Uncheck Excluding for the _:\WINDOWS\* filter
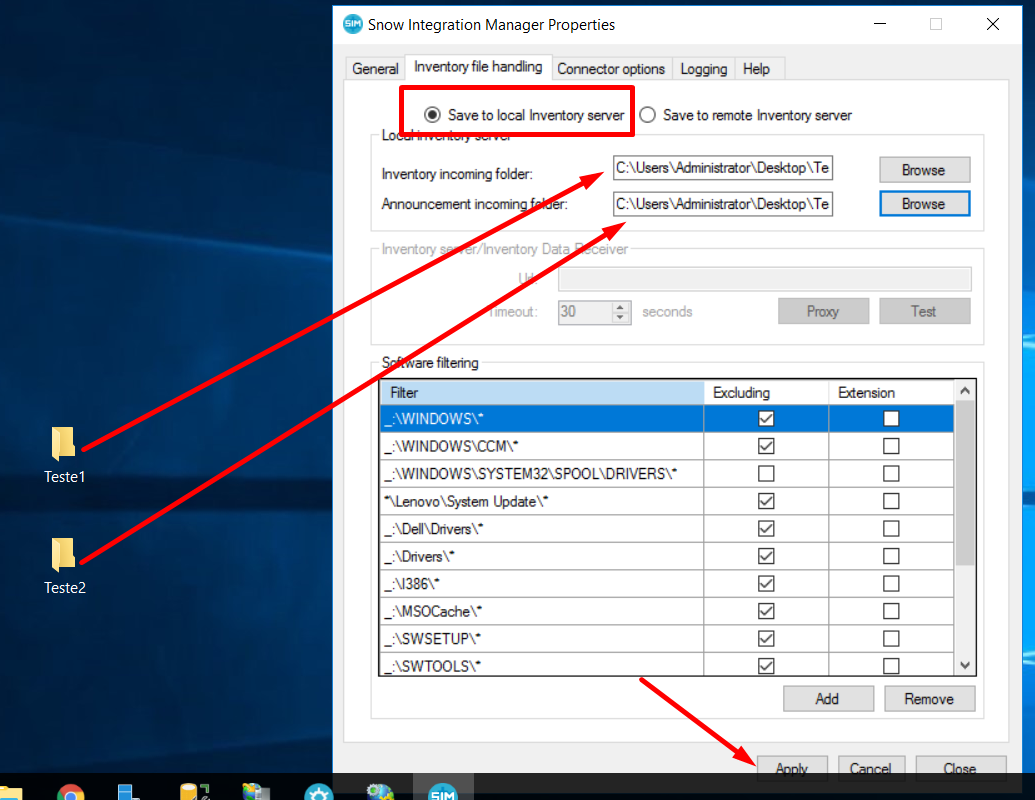This screenshot has height=800, width=1035. (x=765, y=418)
